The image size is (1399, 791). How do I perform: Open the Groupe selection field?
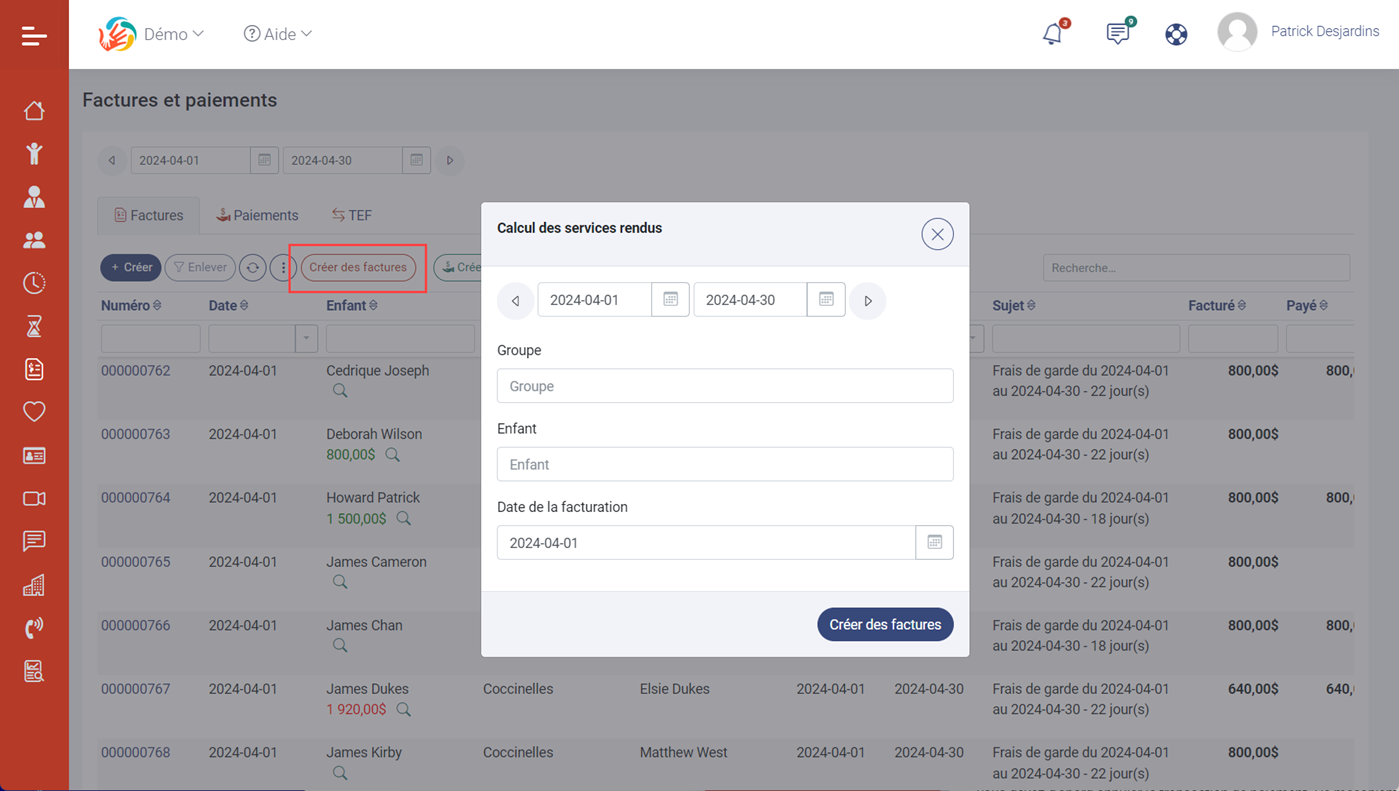[x=725, y=386]
